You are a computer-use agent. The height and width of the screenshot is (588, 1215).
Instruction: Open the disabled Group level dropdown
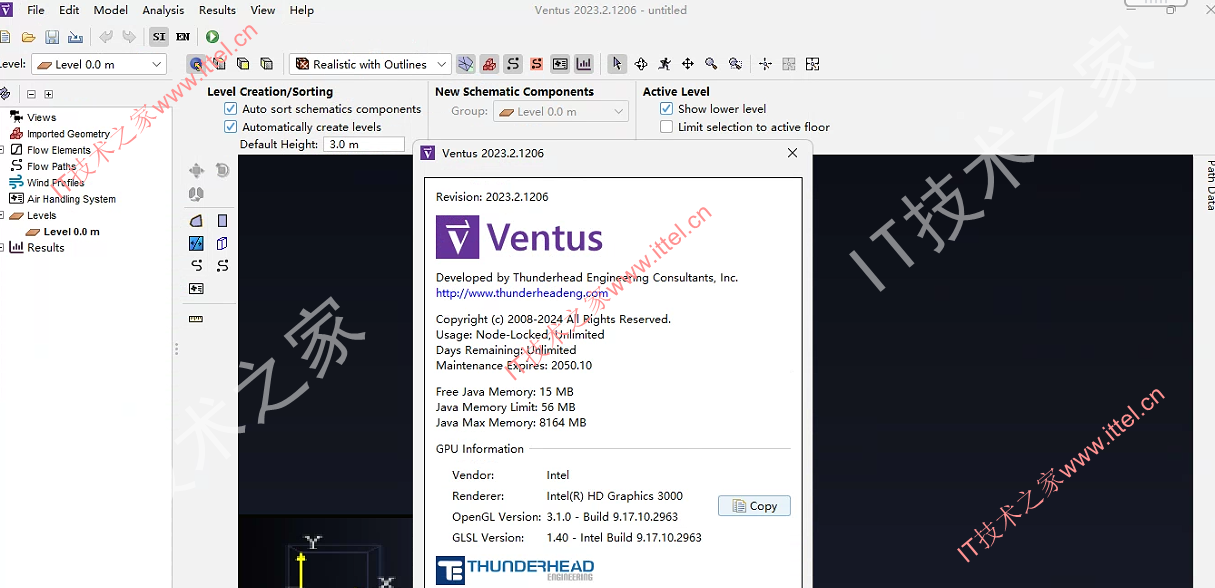tap(560, 111)
